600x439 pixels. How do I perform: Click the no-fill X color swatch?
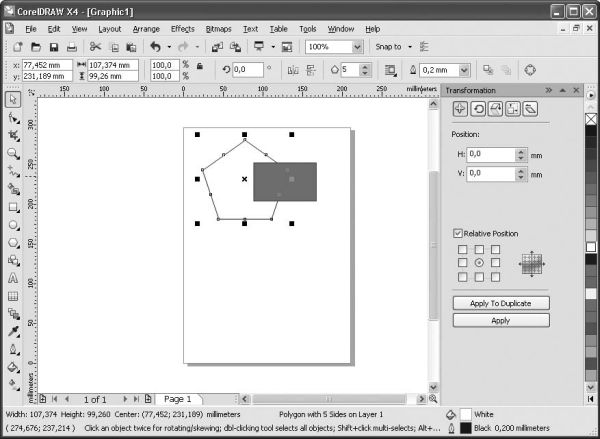click(x=590, y=118)
